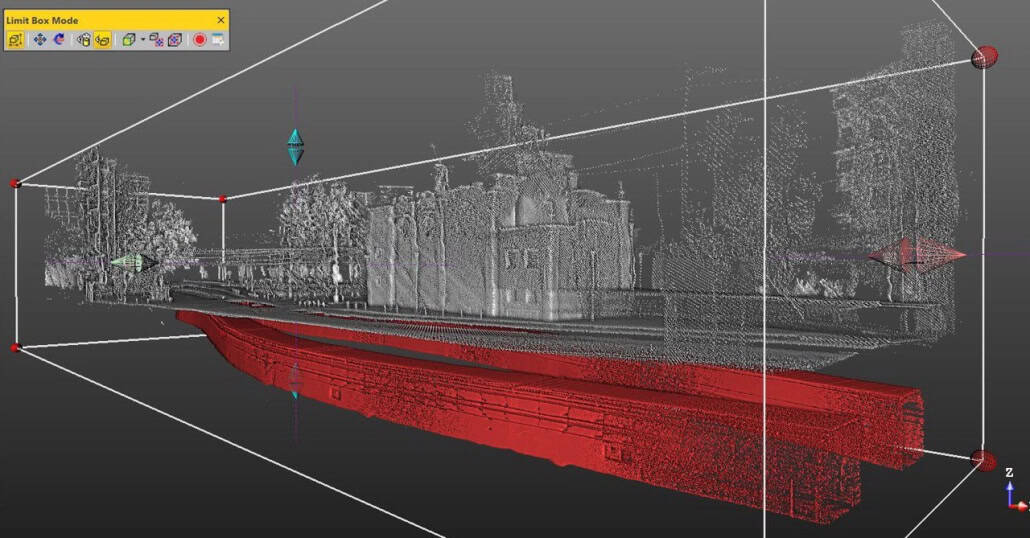1030x538 pixels.
Task: Click the green cube icon
Action: point(129,40)
